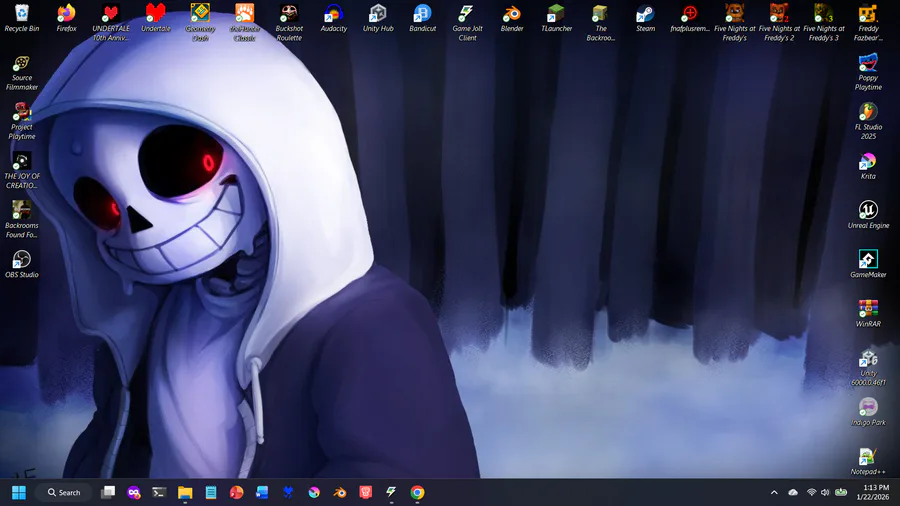Screen dimensions: 900x506
Task: Select the first Five Nights at Freddy's icon
Action: point(735,22)
